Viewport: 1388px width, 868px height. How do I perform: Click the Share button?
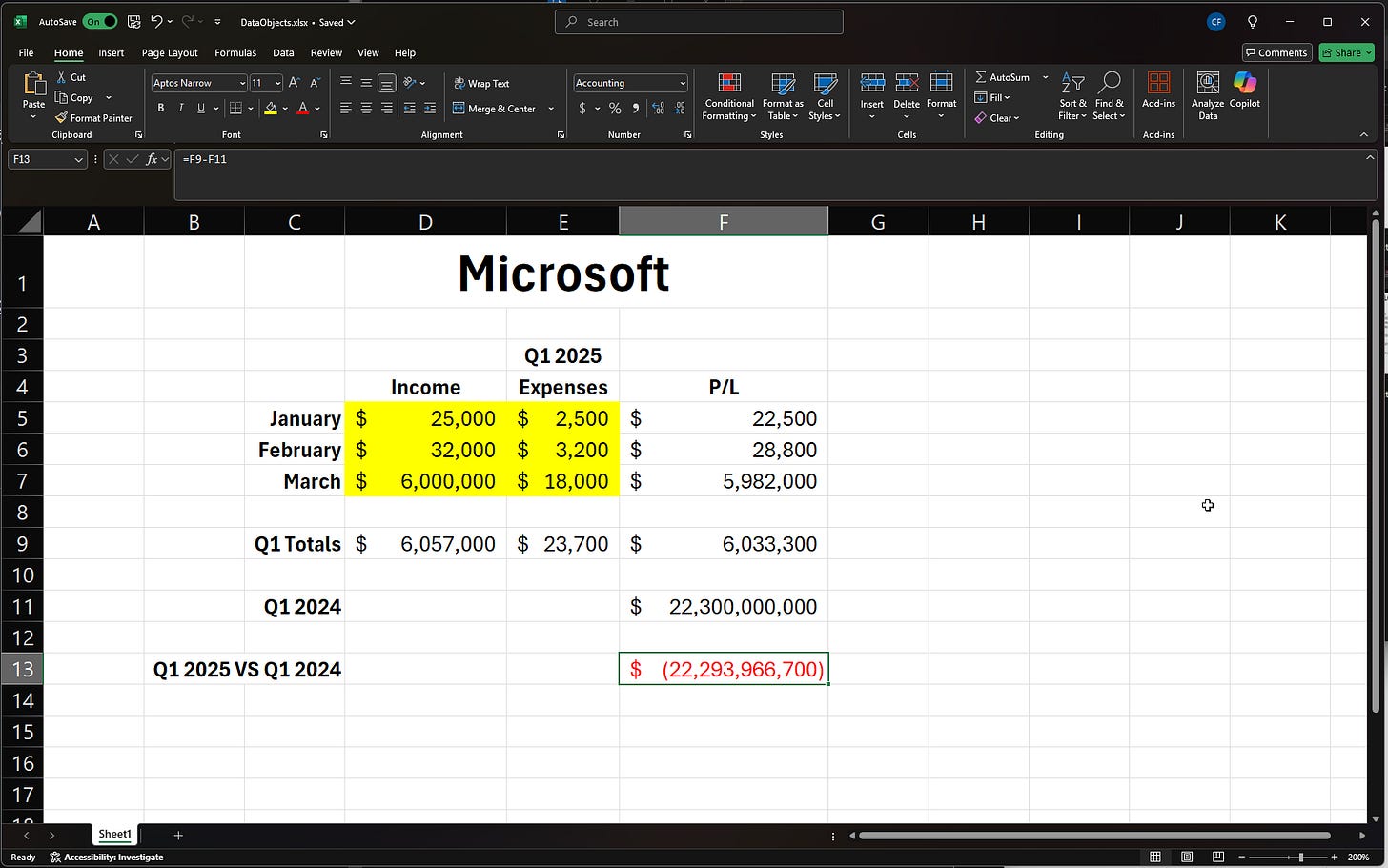click(1347, 52)
